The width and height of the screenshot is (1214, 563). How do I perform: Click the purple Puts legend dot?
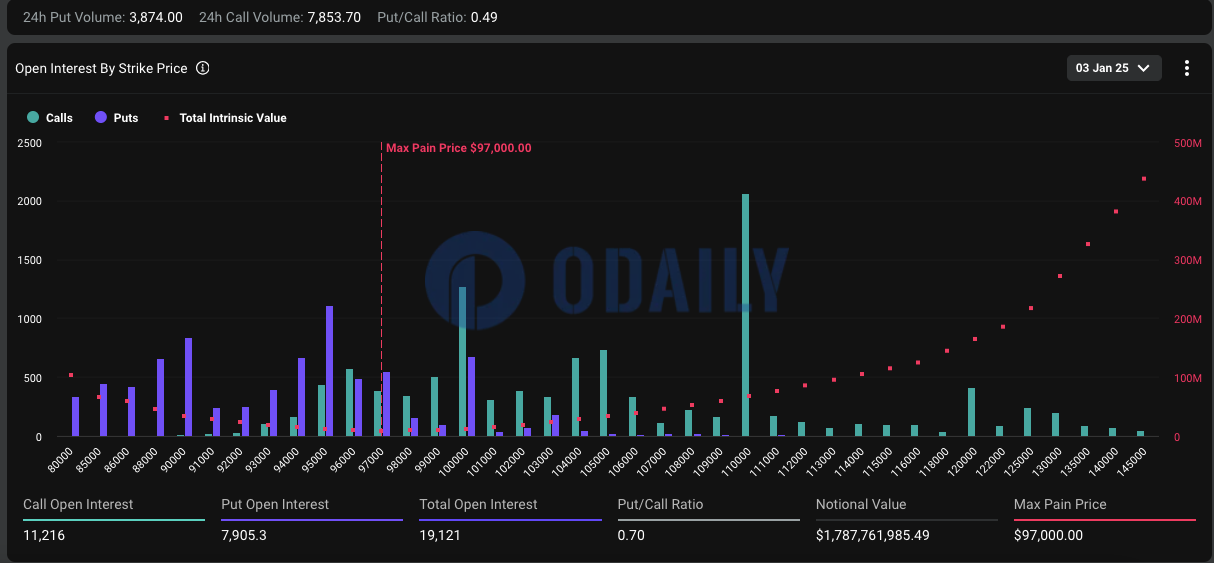(x=101, y=118)
